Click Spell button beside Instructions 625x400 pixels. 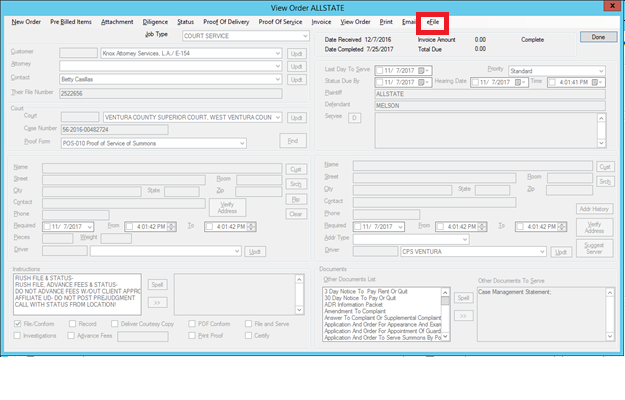(157, 285)
